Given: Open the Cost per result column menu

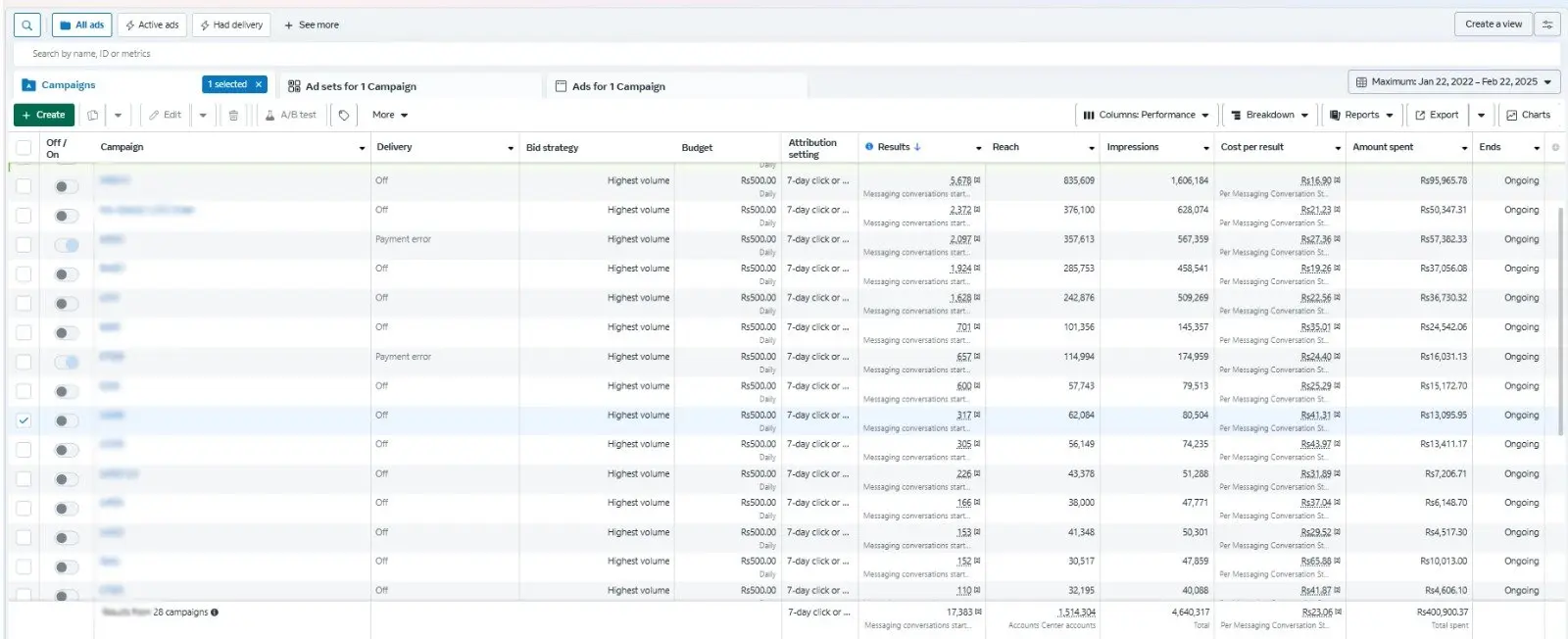Looking at the screenshot, I should coord(1338,148).
